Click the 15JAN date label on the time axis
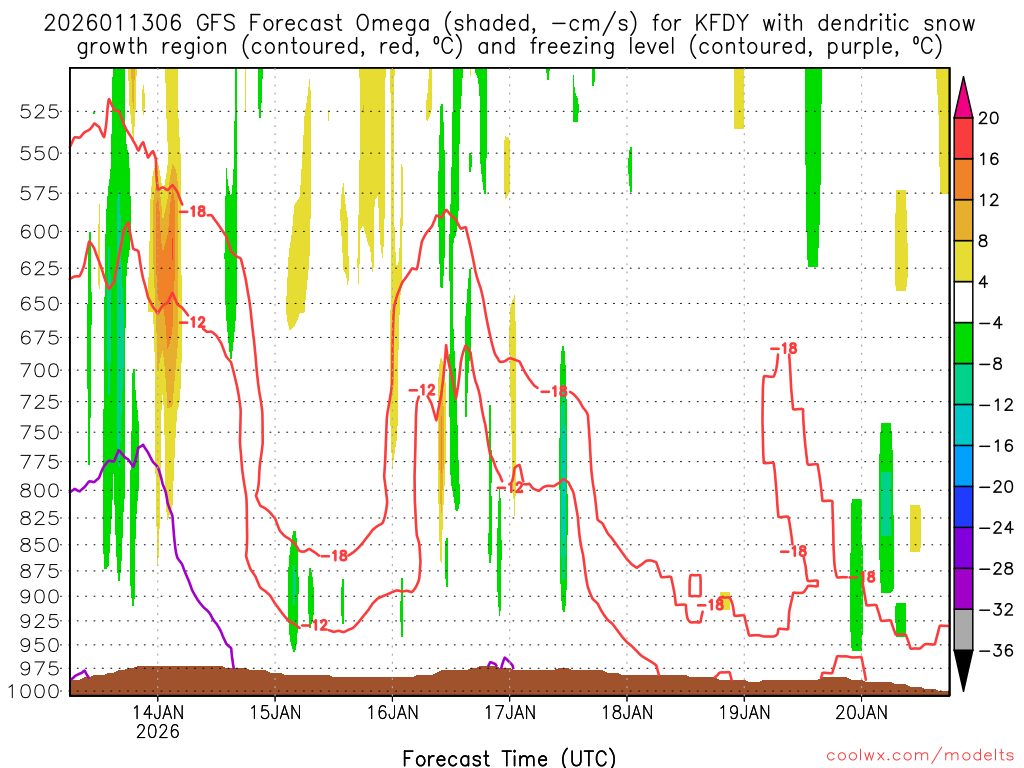The height and width of the screenshot is (768, 1024). [276, 711]
